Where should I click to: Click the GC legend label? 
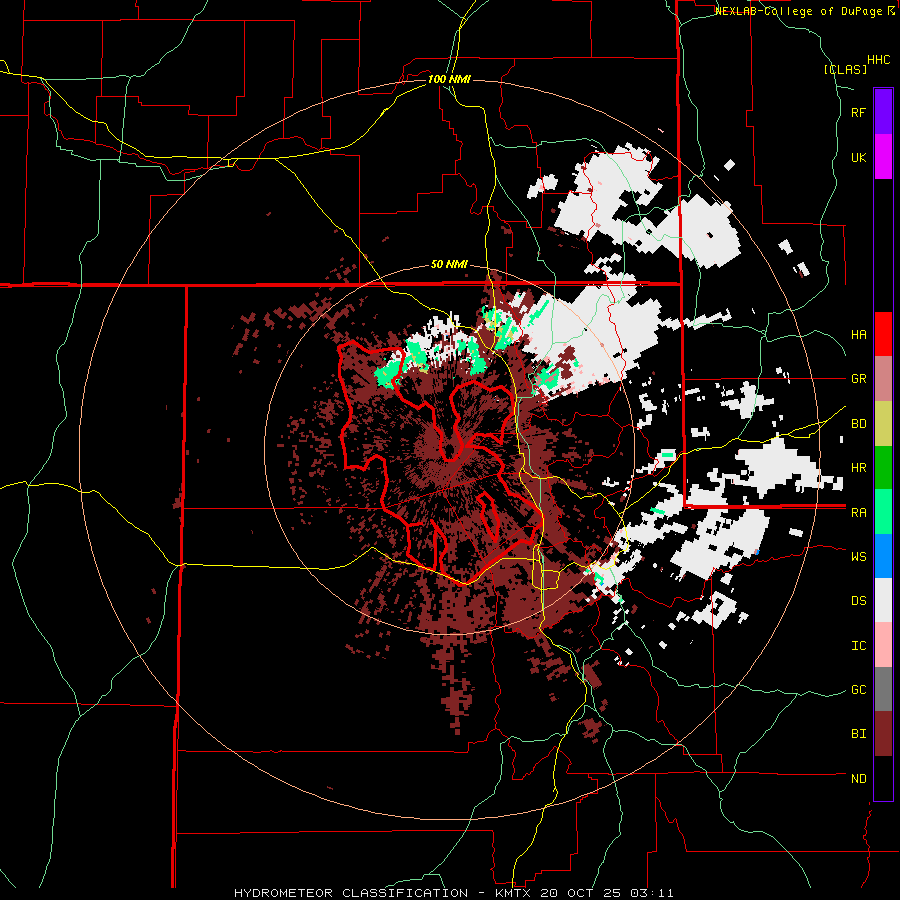pos(858,689)
